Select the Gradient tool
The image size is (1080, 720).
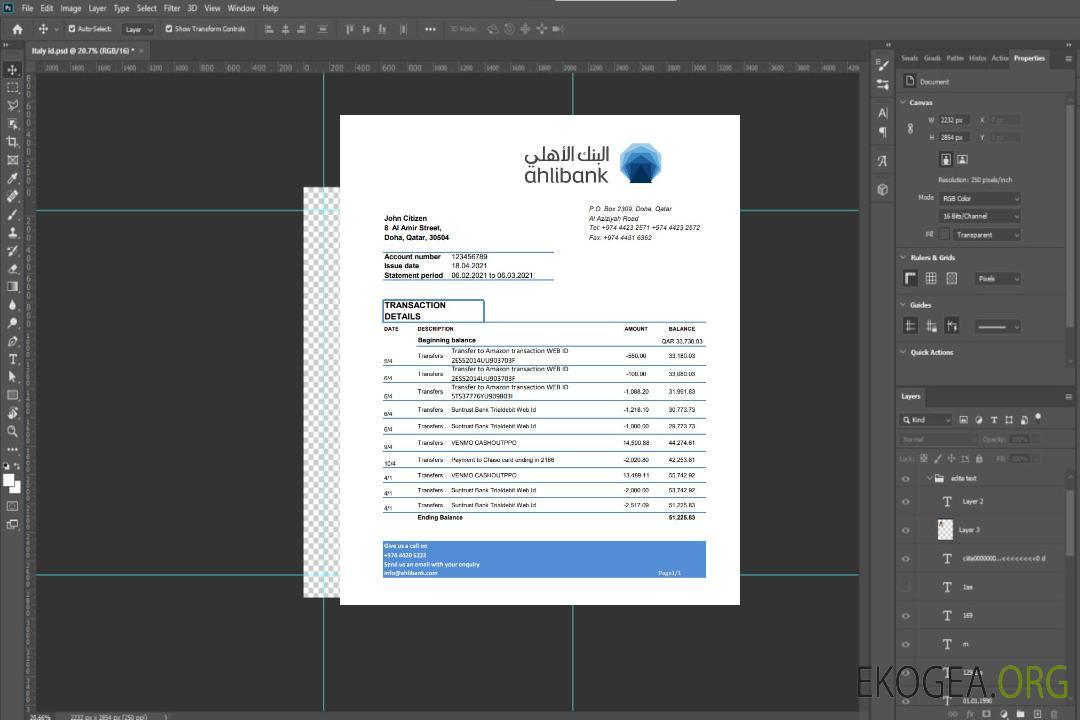coord(12,287)
